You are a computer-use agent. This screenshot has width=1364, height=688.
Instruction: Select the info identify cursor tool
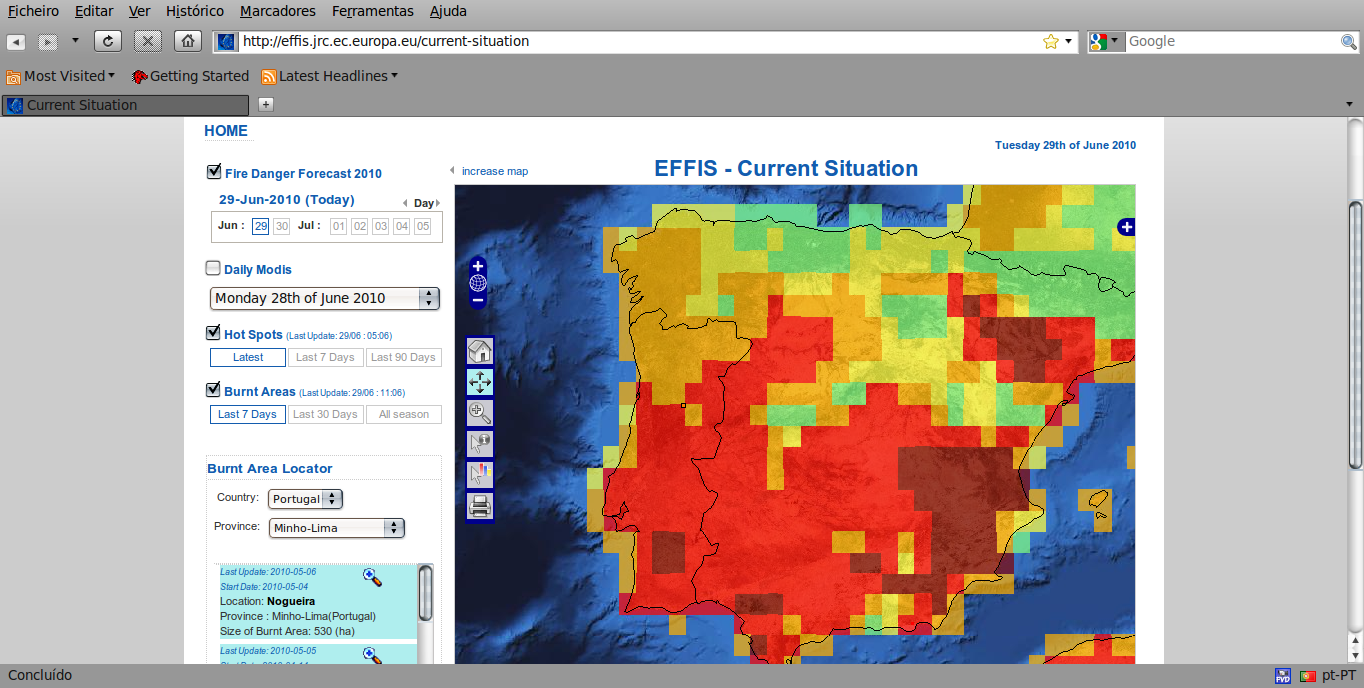pos(480,444)
